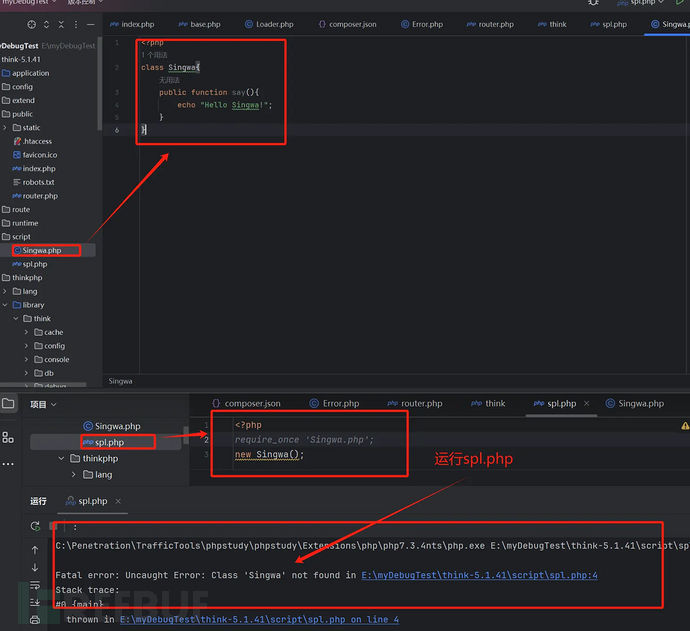Image resolution: width=690 pixels, height=631 pixels.
Task: Collapse the library folder
Action: pyautogui.click(x=5, y=305)
